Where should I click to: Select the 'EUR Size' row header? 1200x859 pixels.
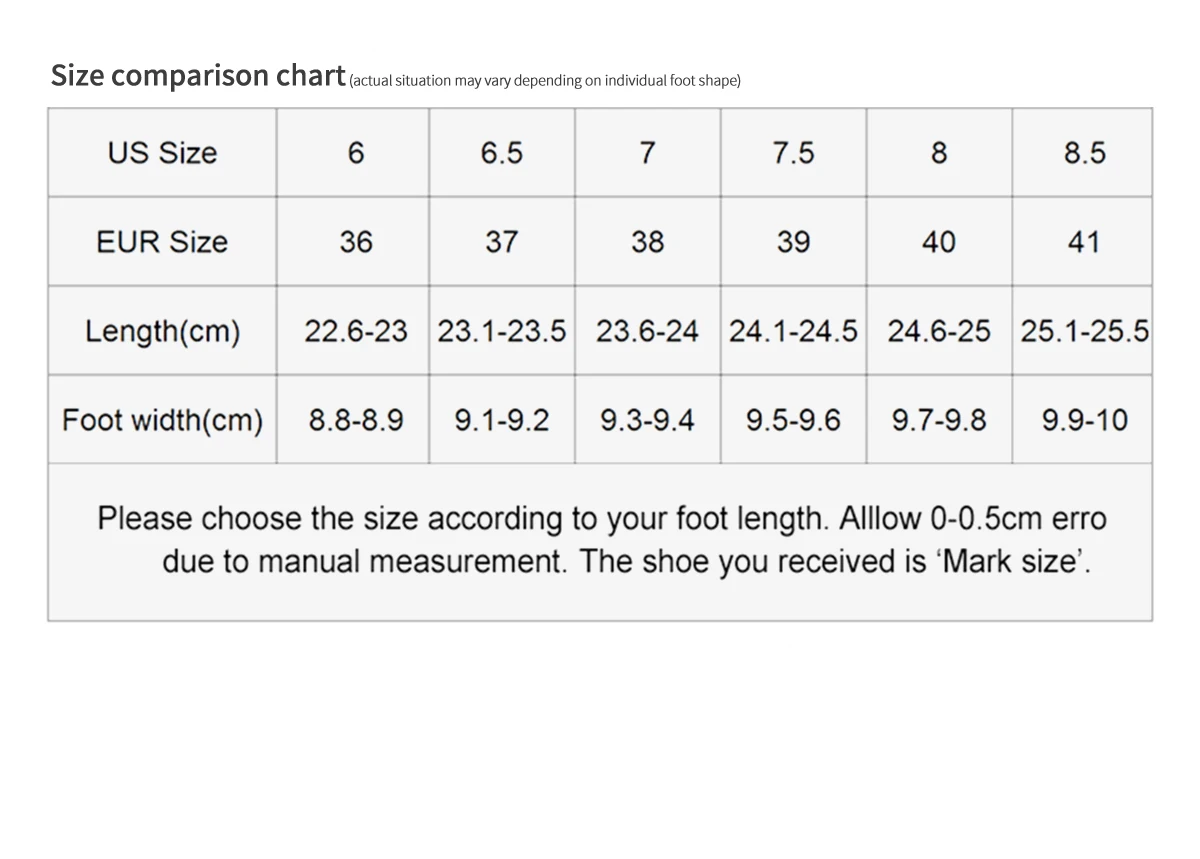162,241
